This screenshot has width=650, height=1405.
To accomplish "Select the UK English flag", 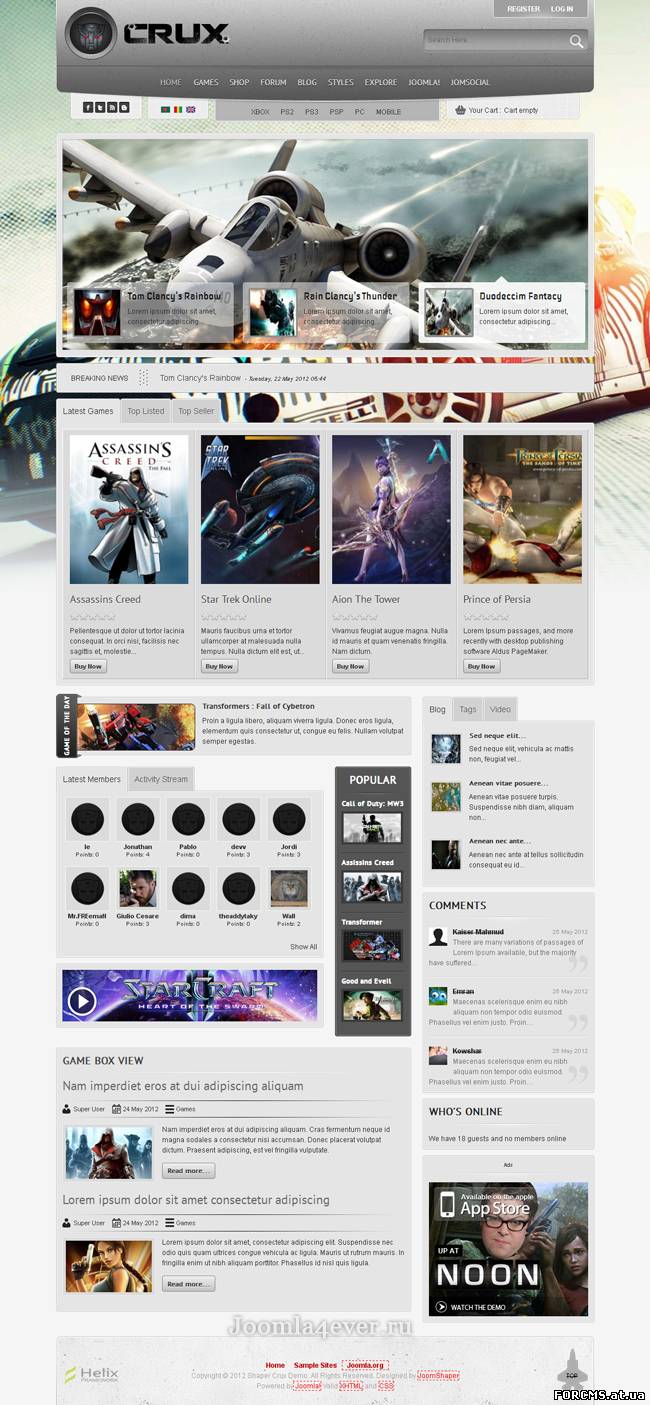I will coord(190,108).
